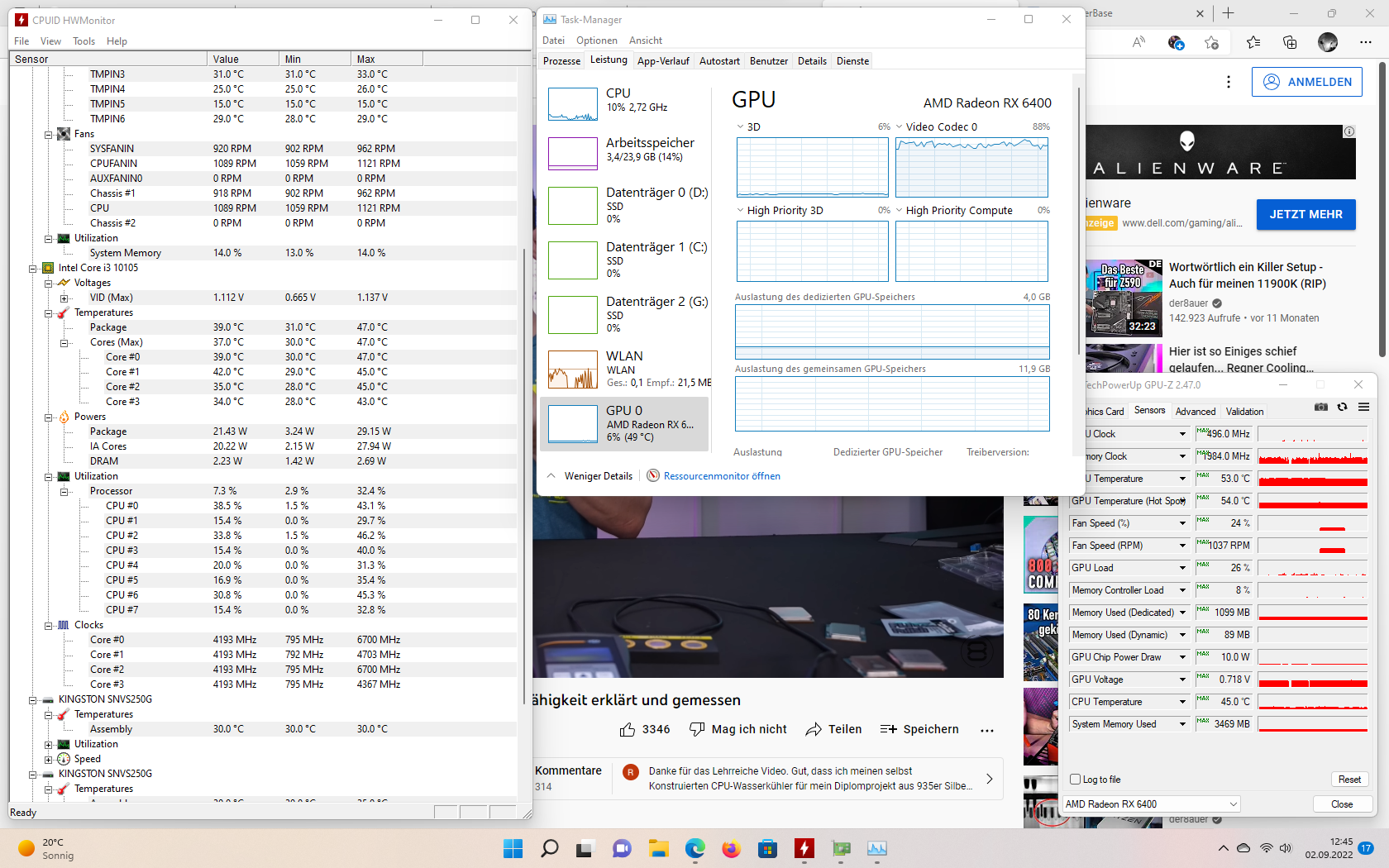
Task: Click the camera screenshot icon in GPU-Z
Action: pos(1321,407)
